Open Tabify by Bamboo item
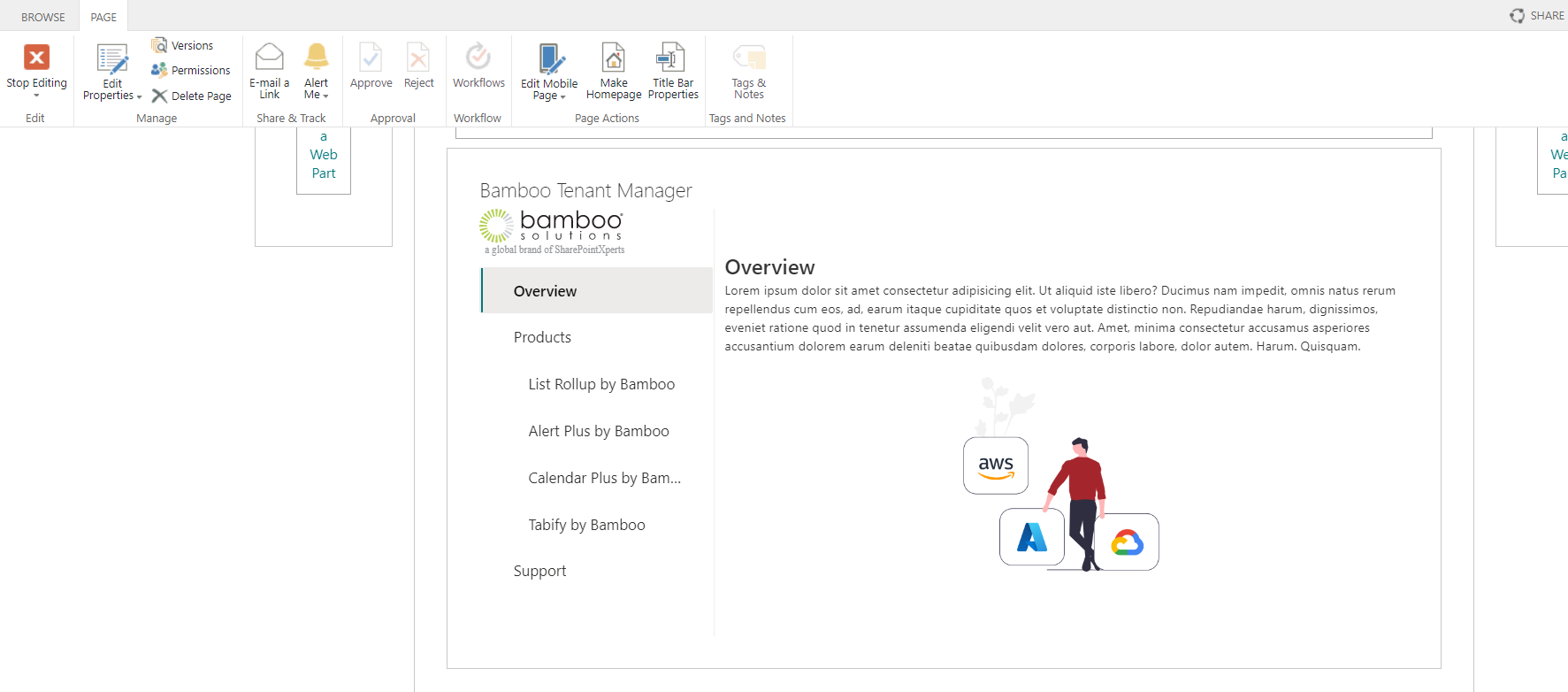The height and width of the screenshot is (692, 1568). pos(586,525)
